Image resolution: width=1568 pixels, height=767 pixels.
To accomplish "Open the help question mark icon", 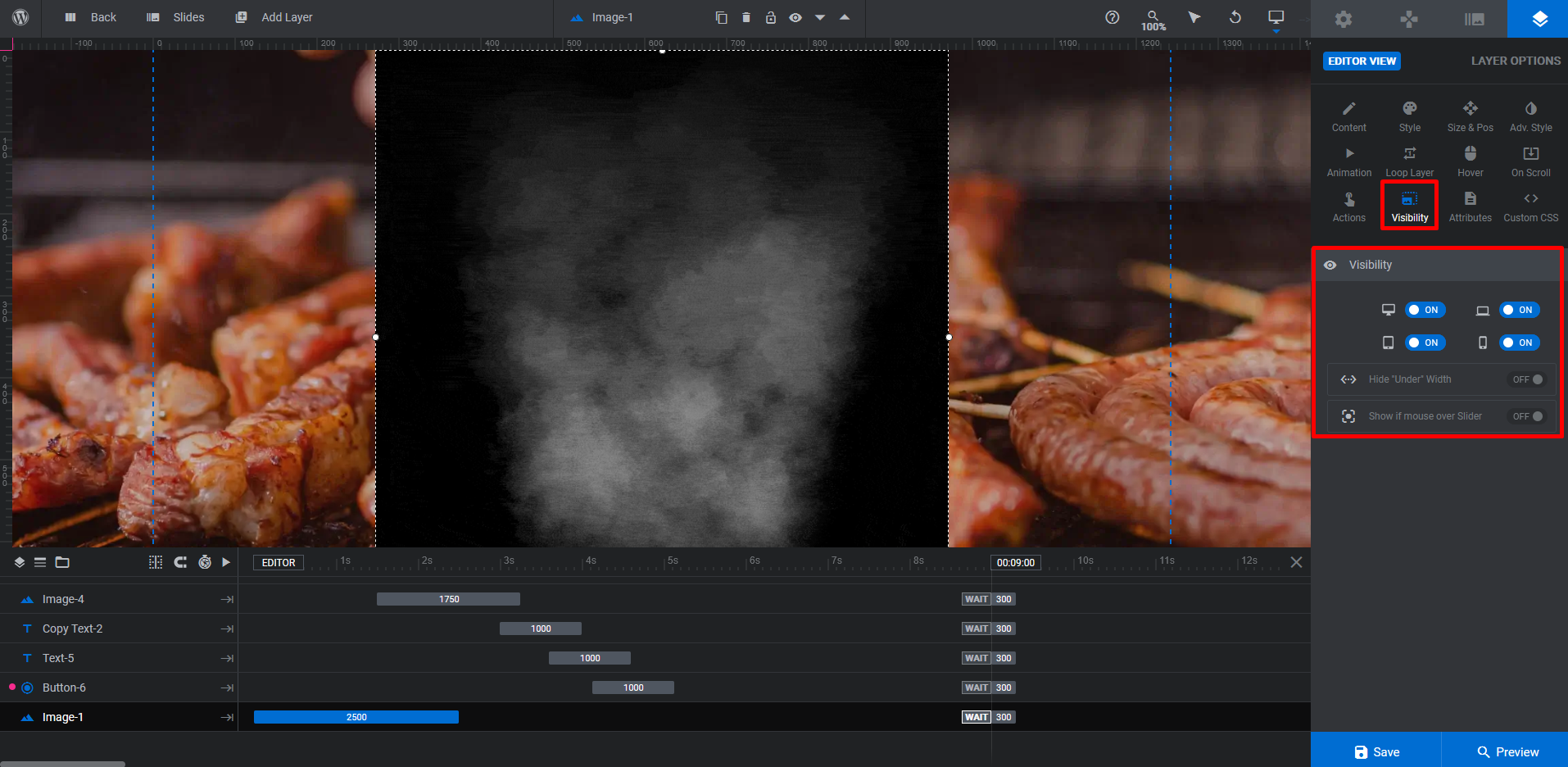I will tap(1112, 17).
